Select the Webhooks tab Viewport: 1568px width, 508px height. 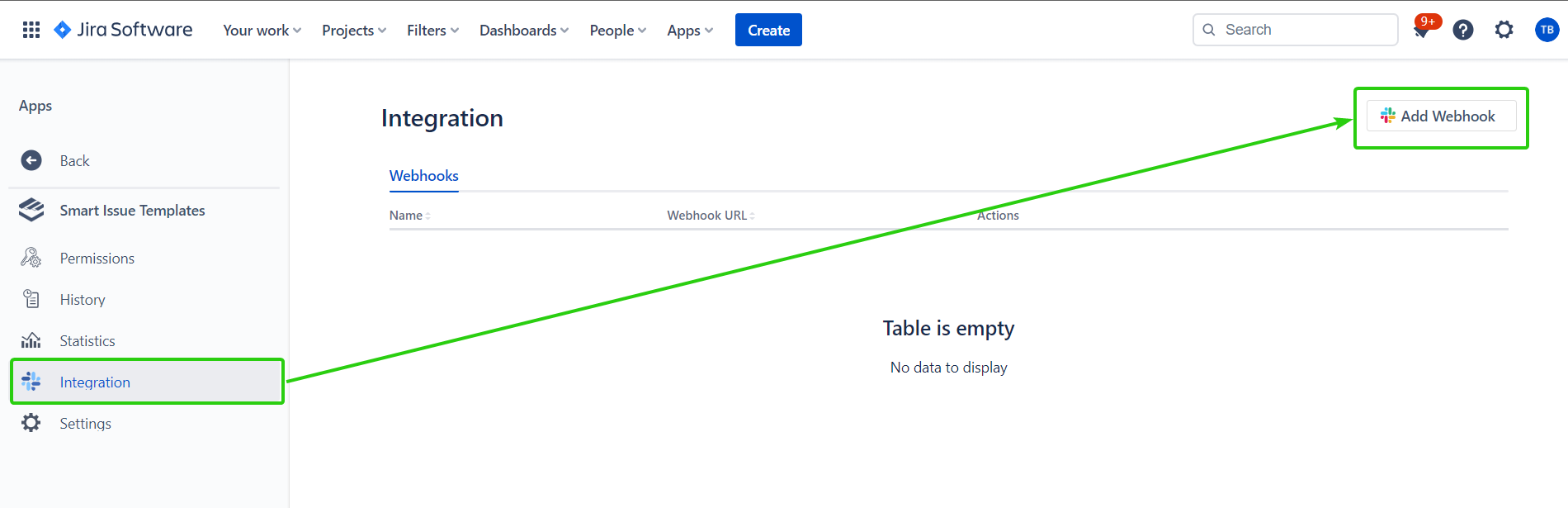[x=423, y=176]
